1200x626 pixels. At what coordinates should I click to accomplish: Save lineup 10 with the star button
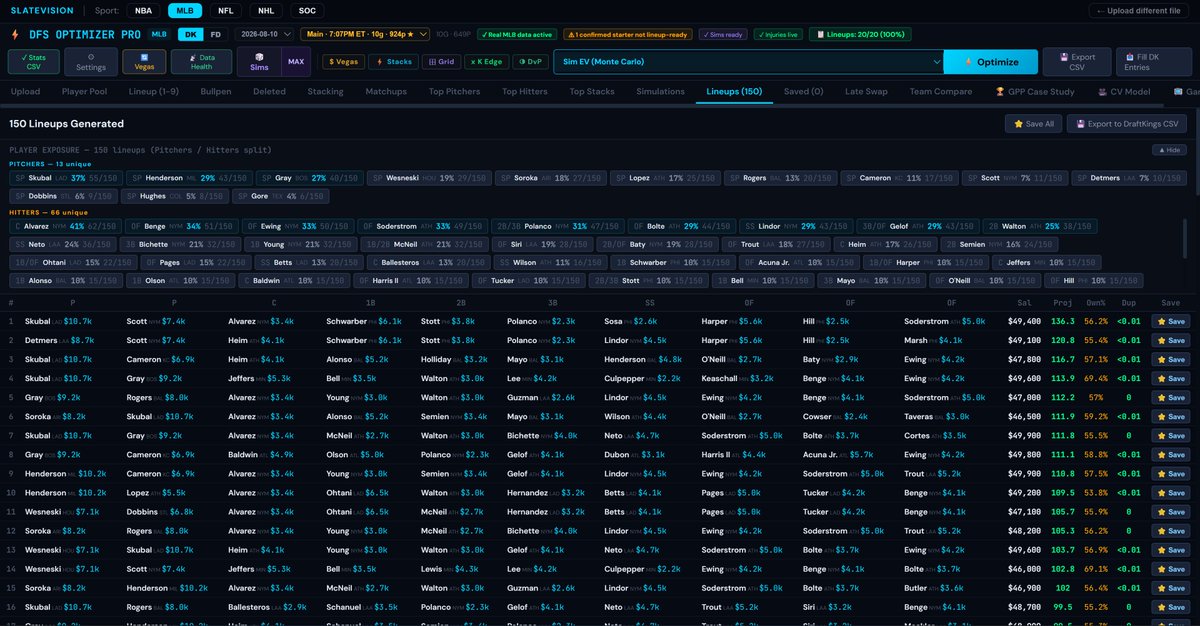(x=1171, y=493)
